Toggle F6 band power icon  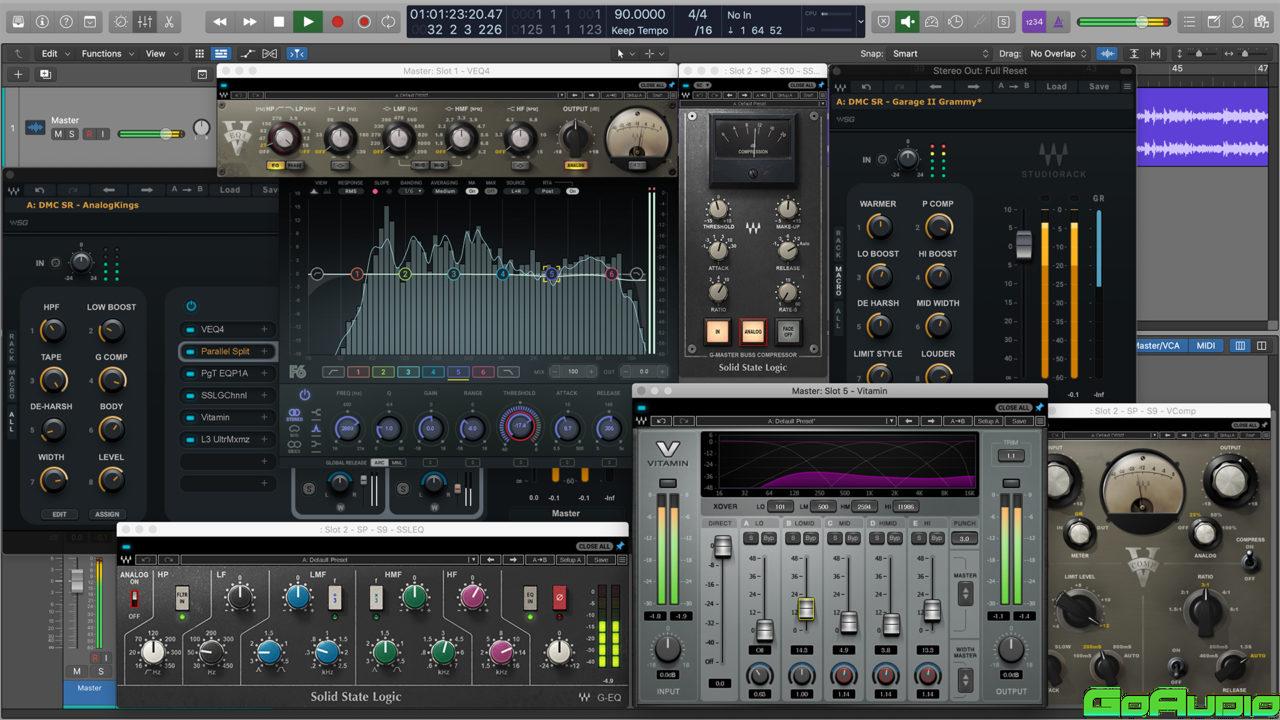point(305,394)
